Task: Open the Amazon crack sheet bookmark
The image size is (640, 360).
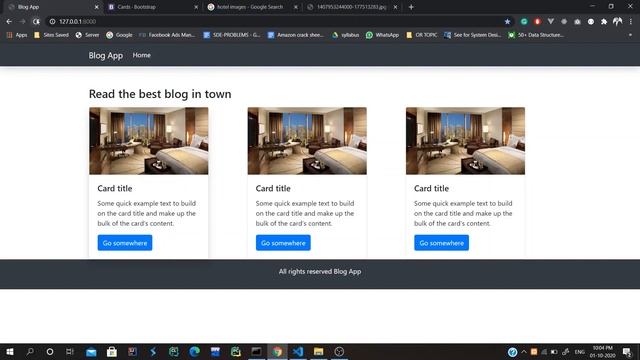Action: 296,35
